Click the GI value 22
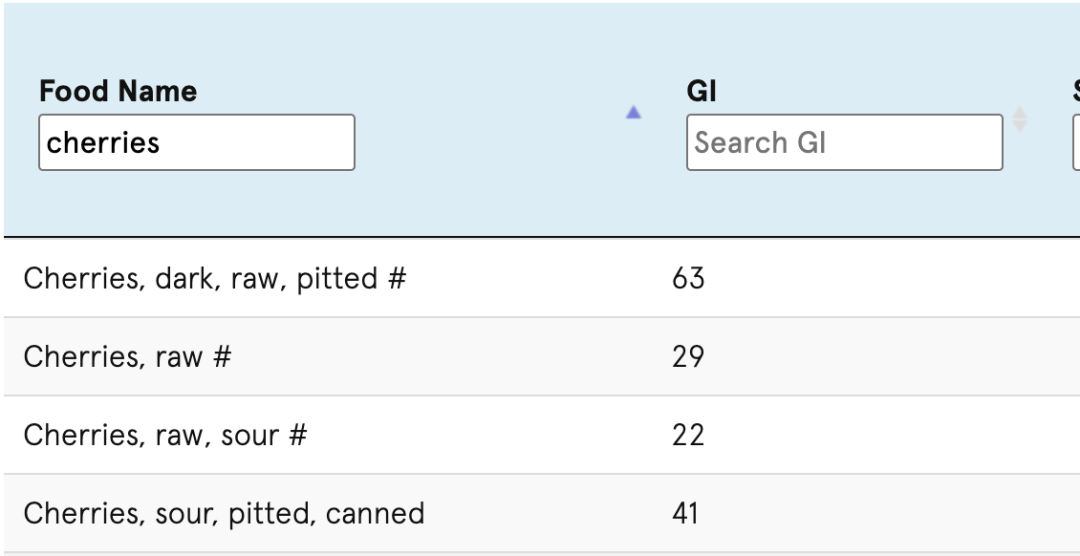The height and width of the screenshot is (556, 1080). tap(688, 434)
